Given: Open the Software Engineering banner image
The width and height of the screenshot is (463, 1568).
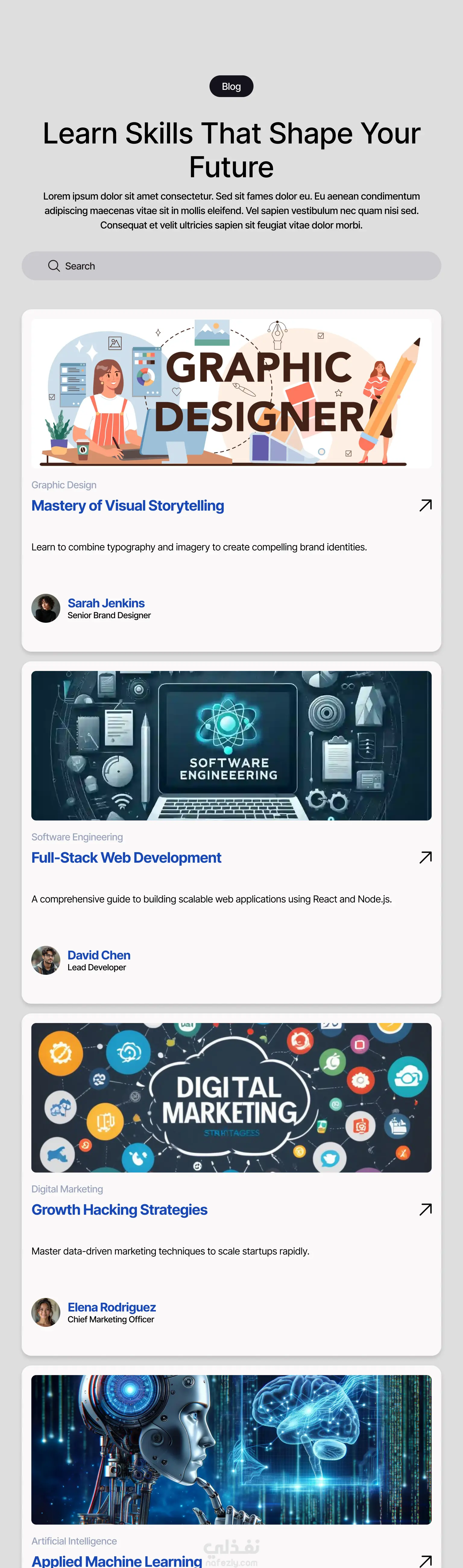Looking at the screenshot, I should click(x=231, y=746).
